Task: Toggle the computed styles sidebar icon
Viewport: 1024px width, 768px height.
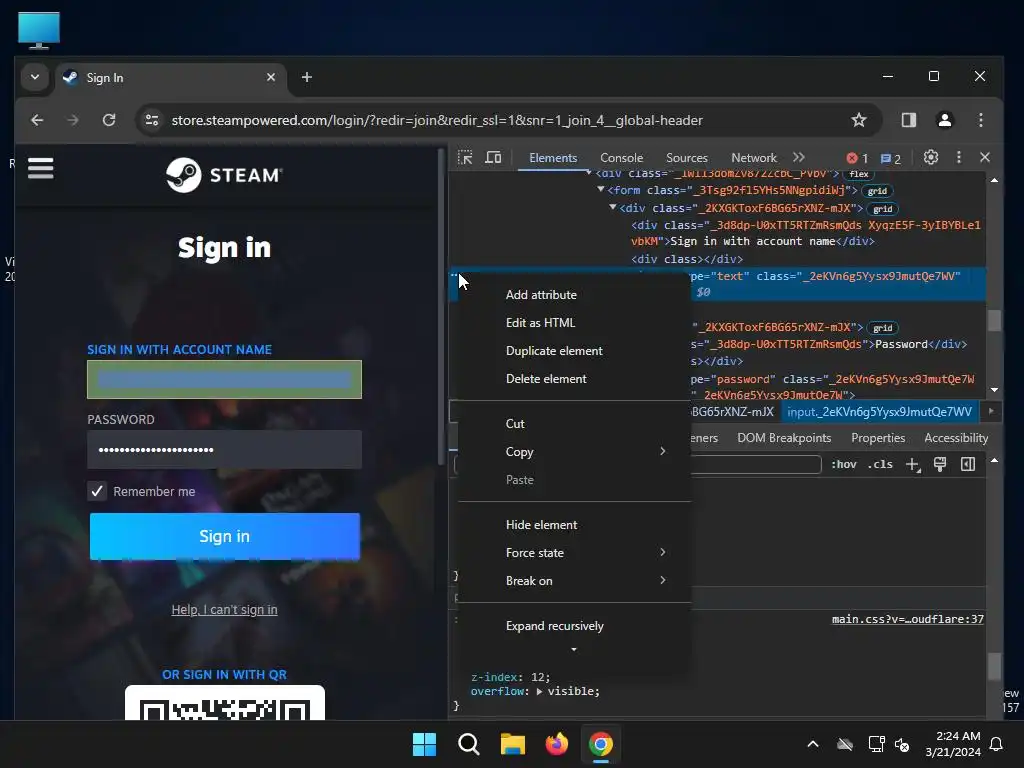Action: [x=968, y=464]
